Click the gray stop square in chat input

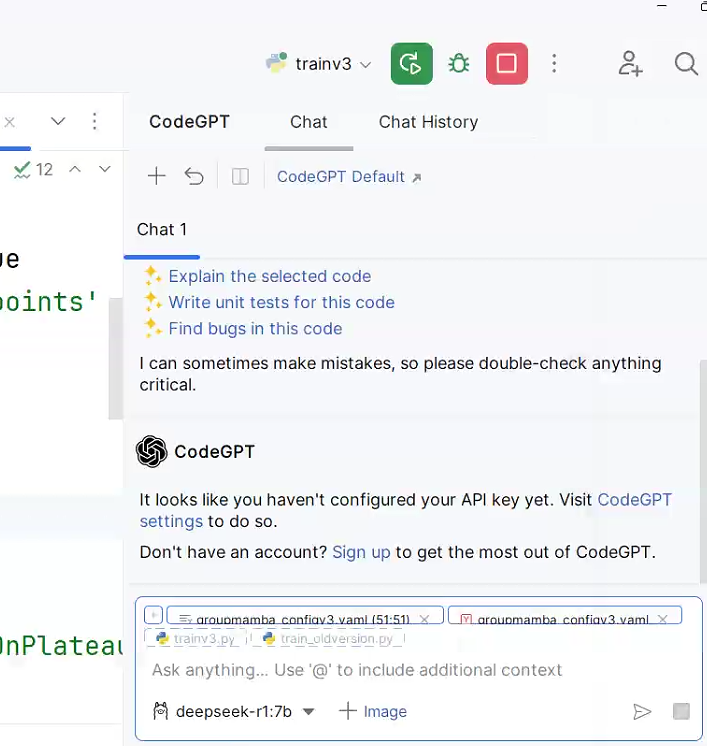(681, 712)
